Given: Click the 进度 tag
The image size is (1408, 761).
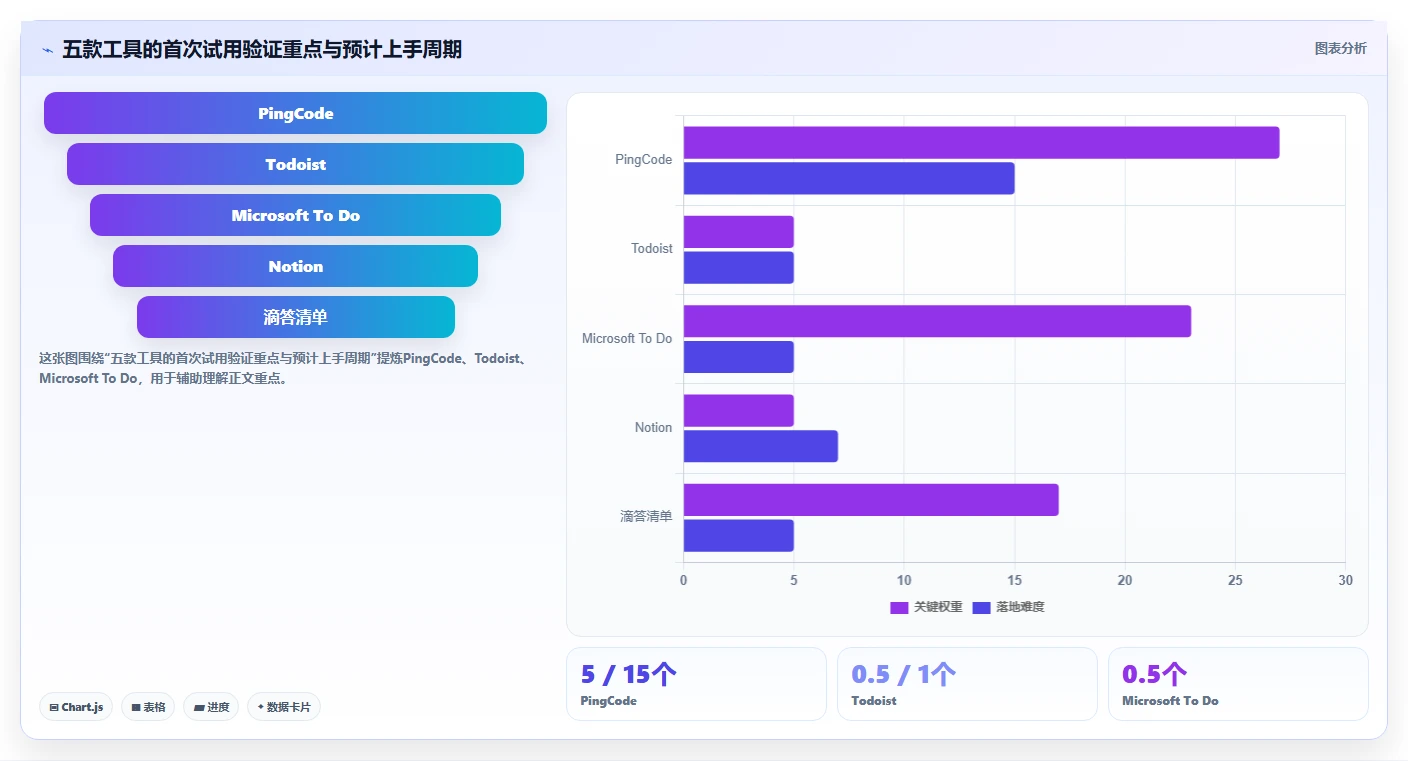Looking at the screenshot, I should tap(211, 707).
